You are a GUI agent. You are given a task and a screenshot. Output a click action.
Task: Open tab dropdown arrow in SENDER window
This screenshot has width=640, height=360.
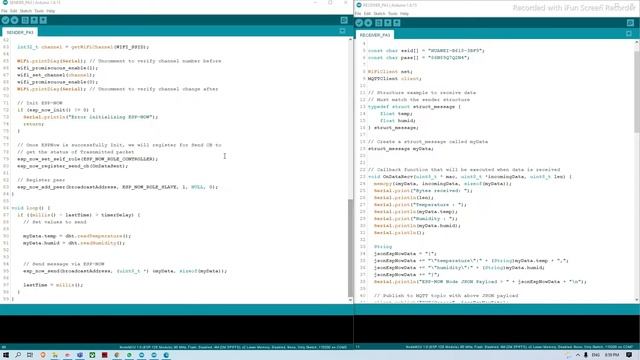(x=342, y=31)
